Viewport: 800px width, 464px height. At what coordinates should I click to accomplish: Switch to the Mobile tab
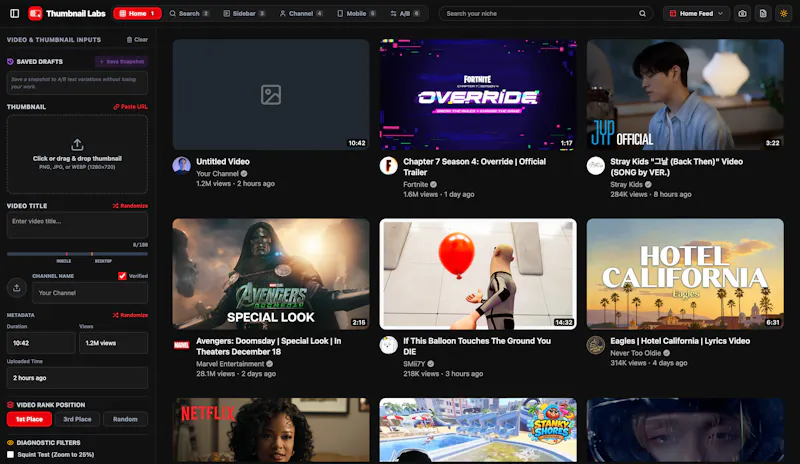coord(356,13)
